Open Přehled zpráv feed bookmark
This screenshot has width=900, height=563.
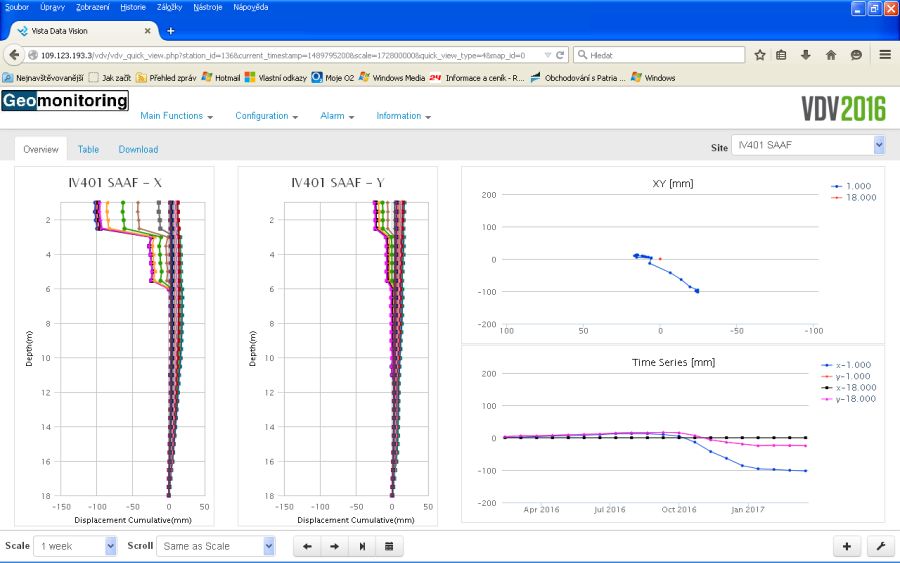(x=166, y=77)
